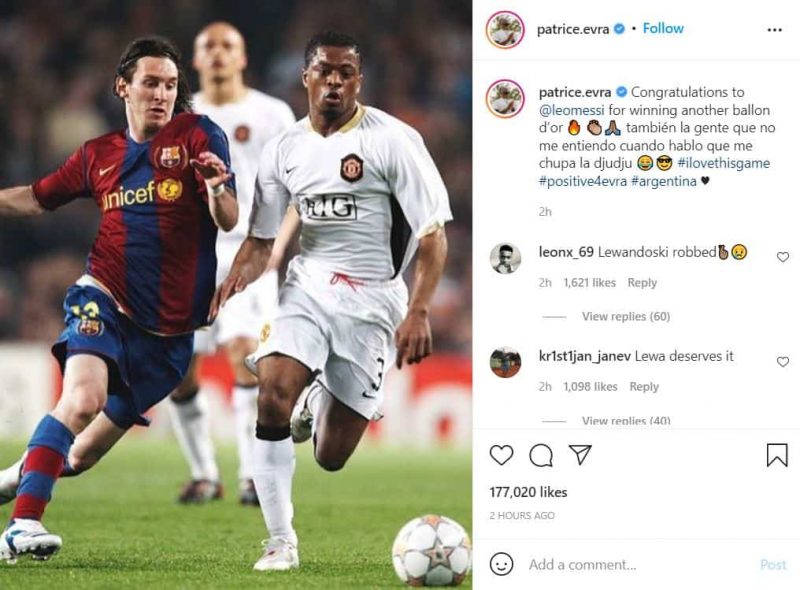Open the emoji picker smiley icon
800x590 pixels.
coord(501,564)
